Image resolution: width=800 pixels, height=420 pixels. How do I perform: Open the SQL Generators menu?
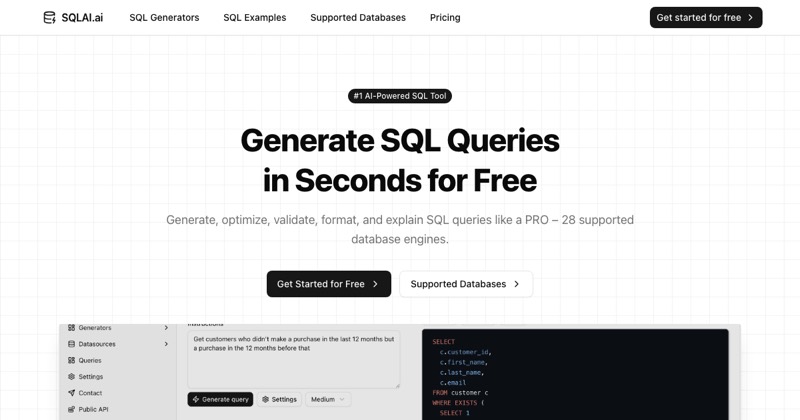click(164, 17)
